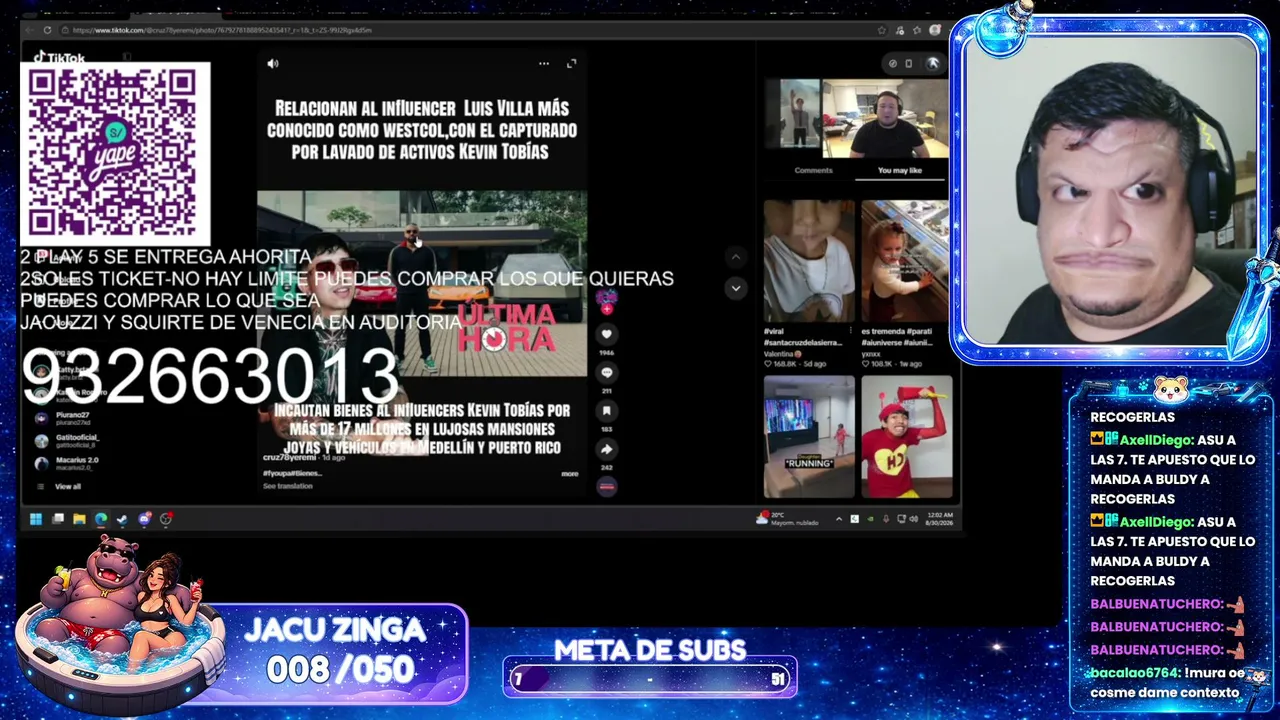Image resolution: width=1280 pixels, height=720 pixels.
Task: Open comments via speech bubble icon
Action: [606, 372]
